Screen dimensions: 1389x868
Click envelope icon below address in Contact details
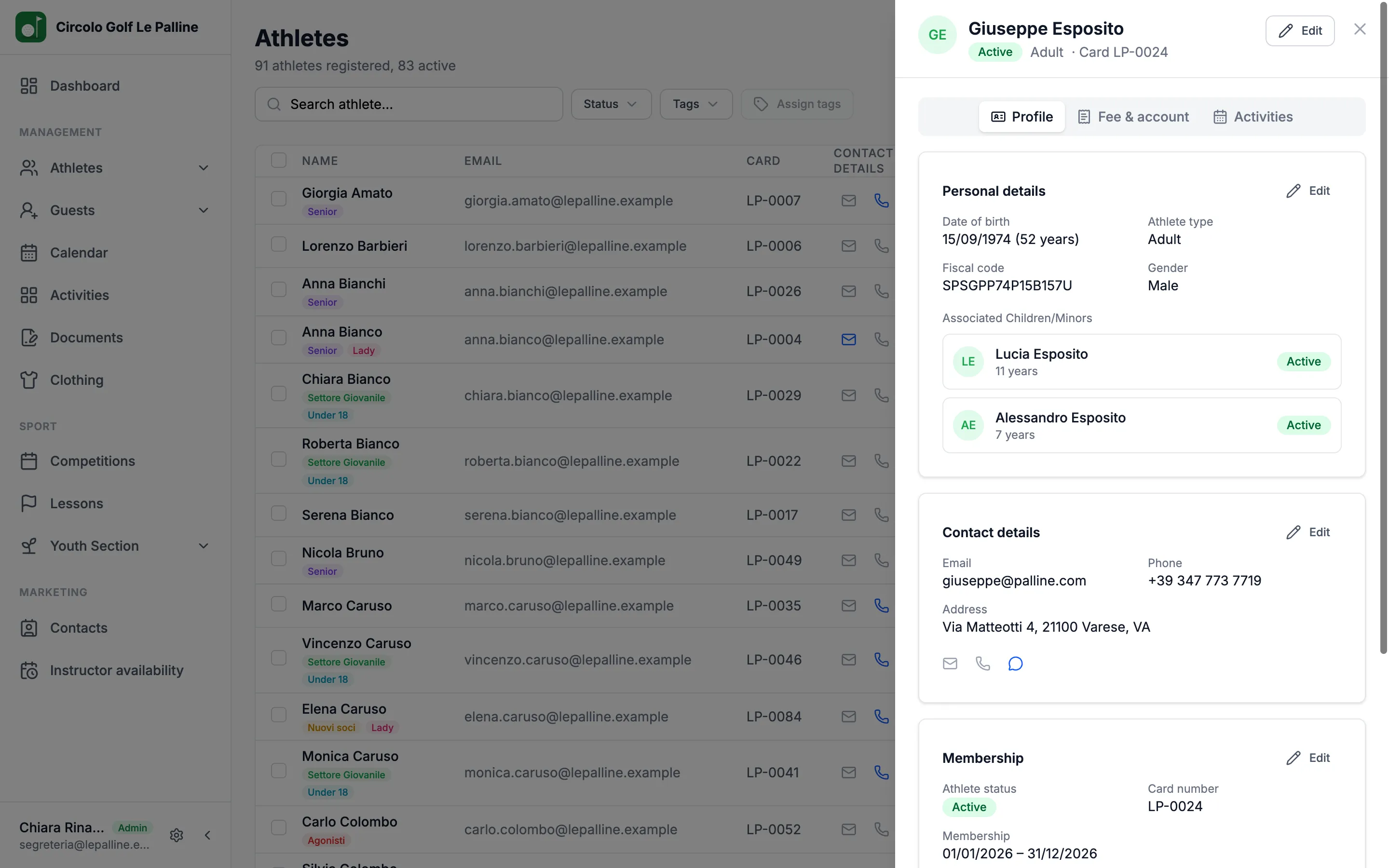click(950, 664)
